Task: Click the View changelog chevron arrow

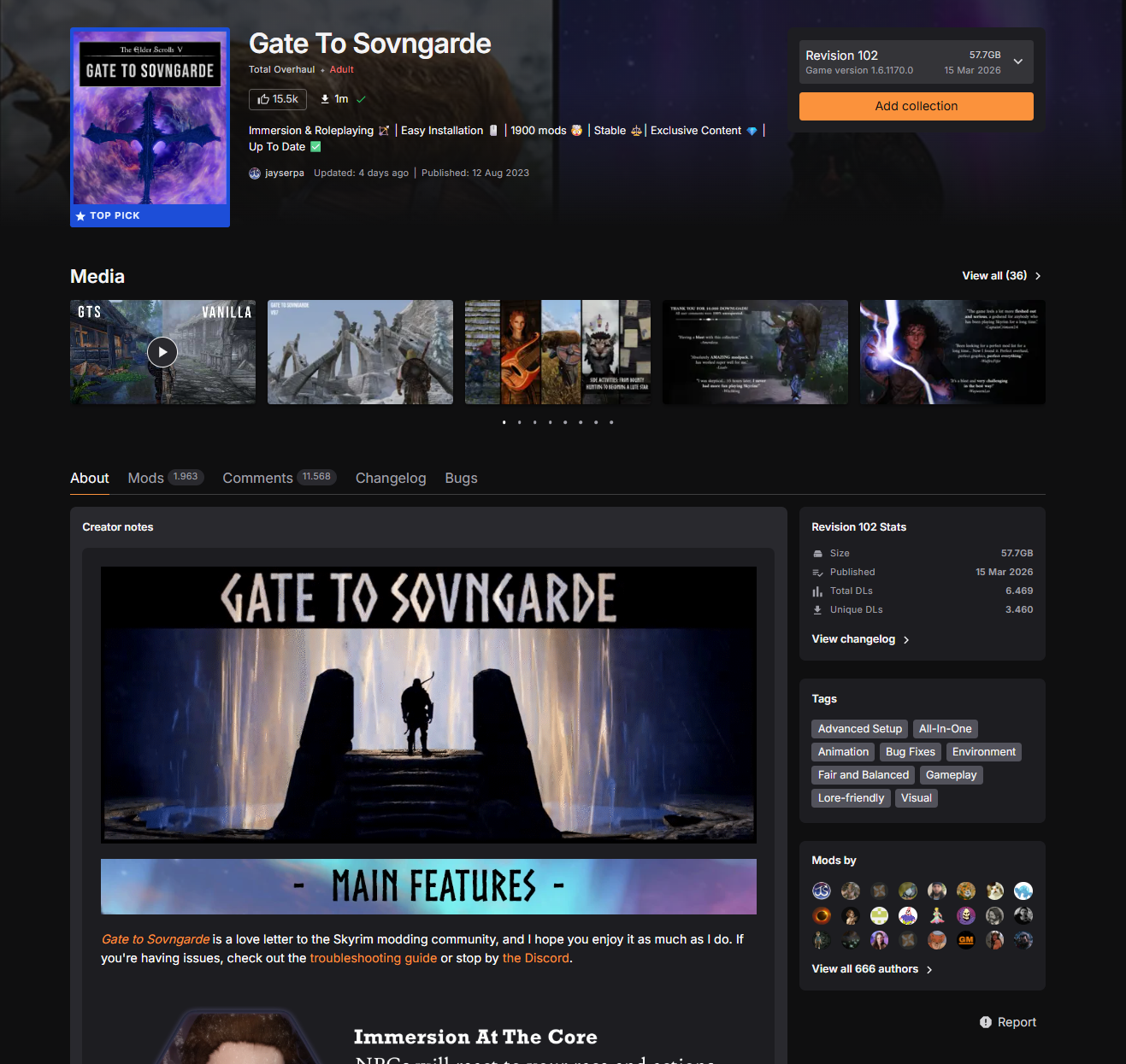Action: pos(906,640)
